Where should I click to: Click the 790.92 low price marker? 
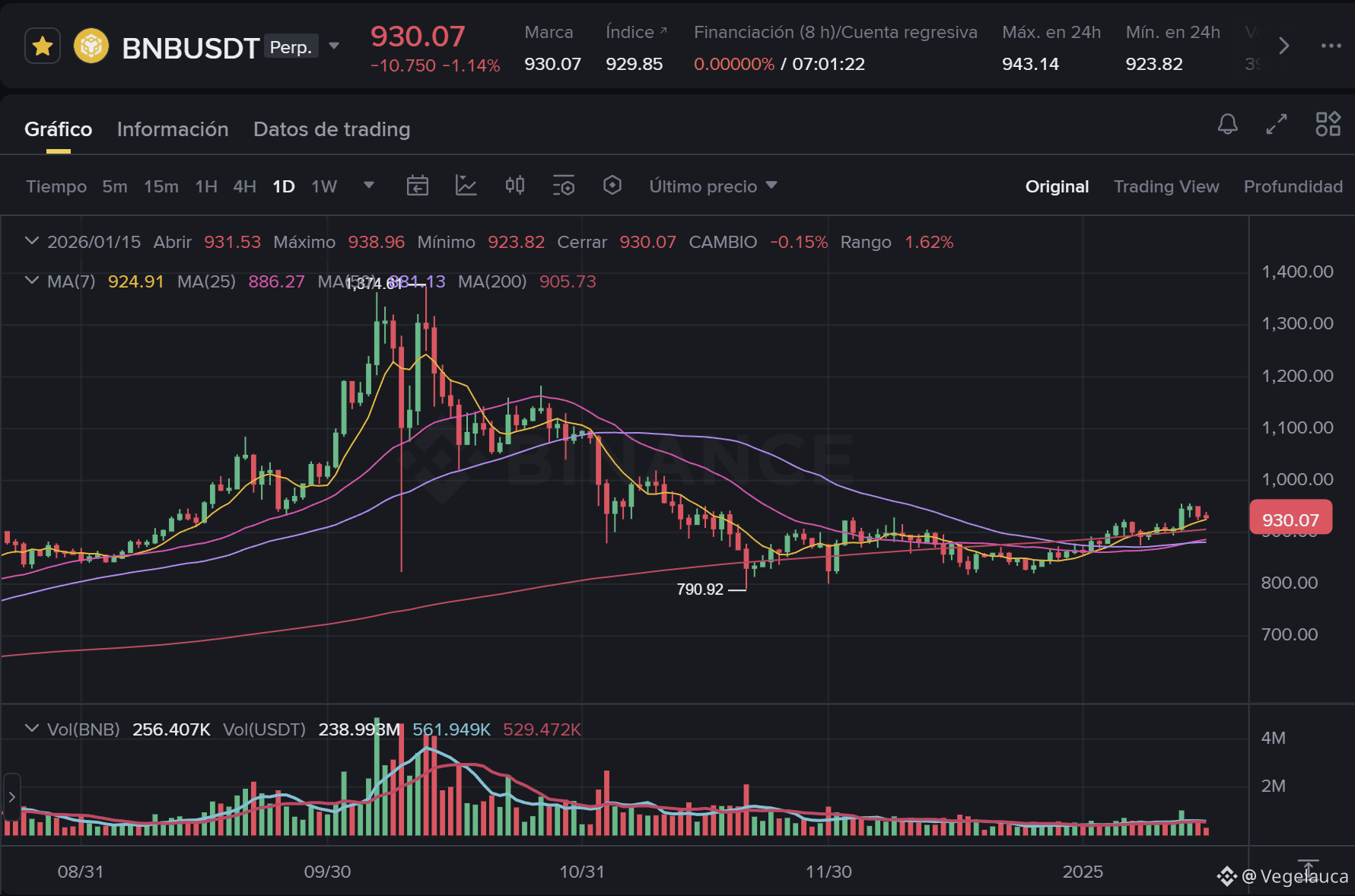point(700,589)
